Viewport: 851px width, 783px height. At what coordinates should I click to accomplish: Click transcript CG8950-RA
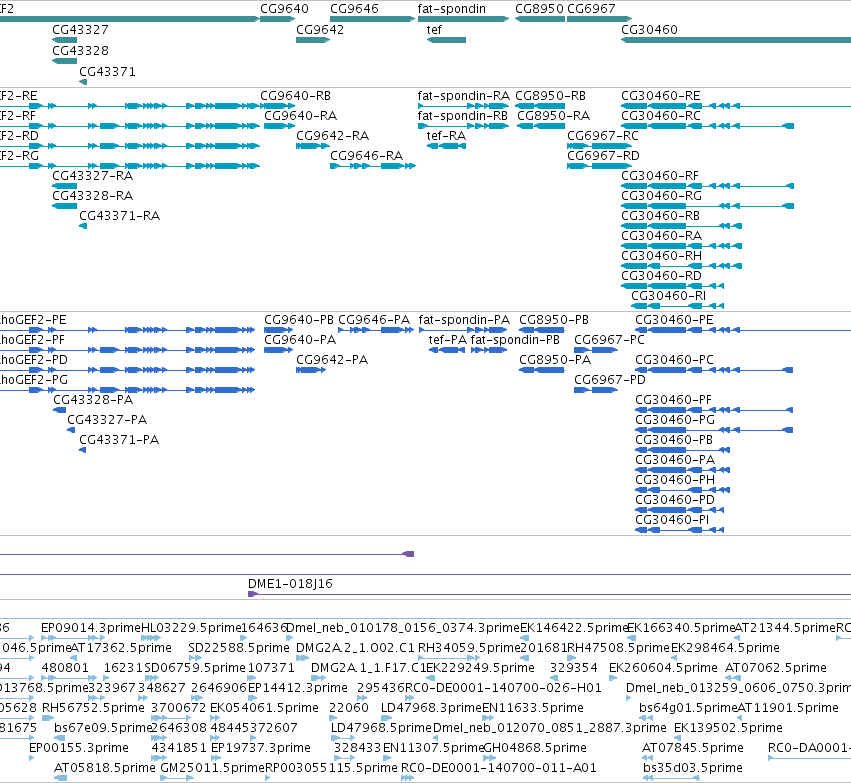click(x=554, y=116)
